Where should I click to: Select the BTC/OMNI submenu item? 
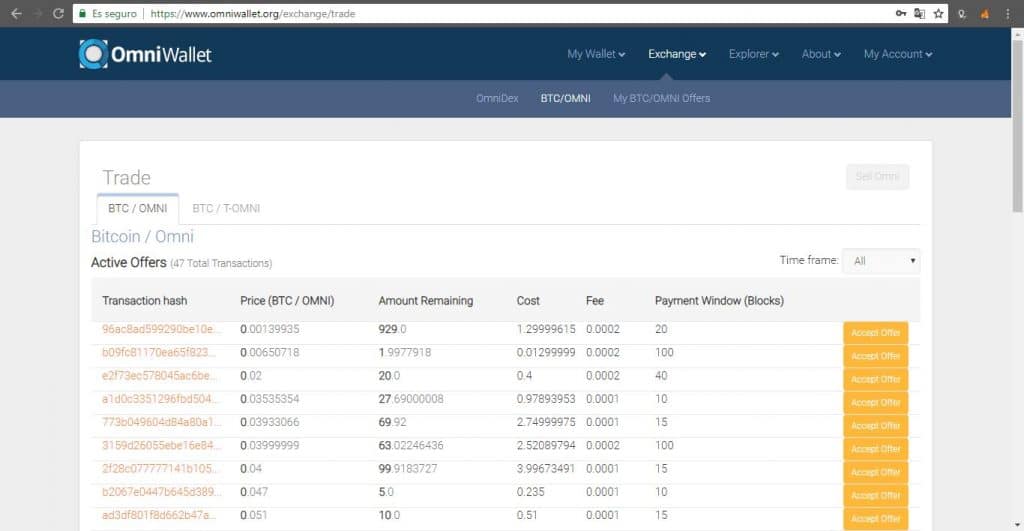(x=566, y=98)
